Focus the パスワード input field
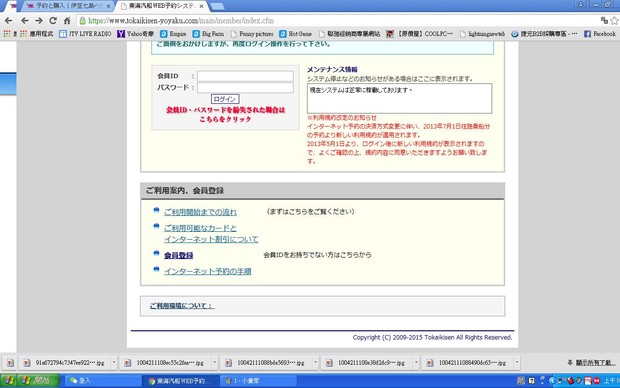620x388 pixels. coord(245,87)
